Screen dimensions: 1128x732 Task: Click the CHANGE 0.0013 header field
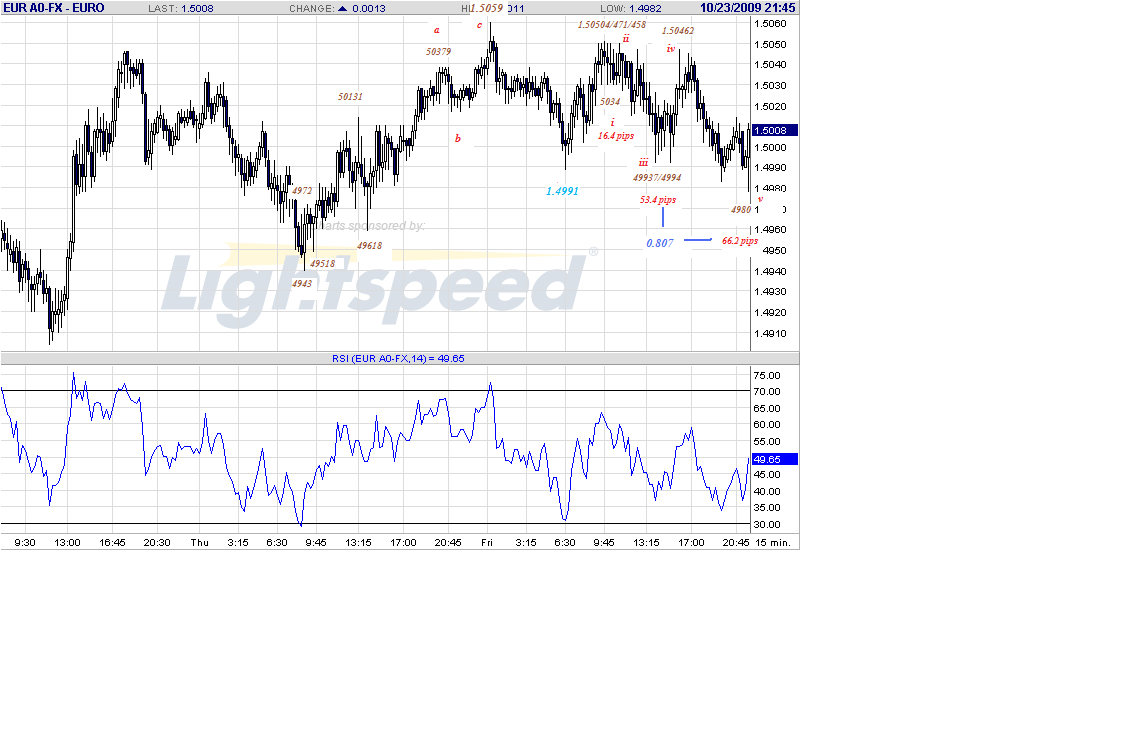[x=337, y=9]
